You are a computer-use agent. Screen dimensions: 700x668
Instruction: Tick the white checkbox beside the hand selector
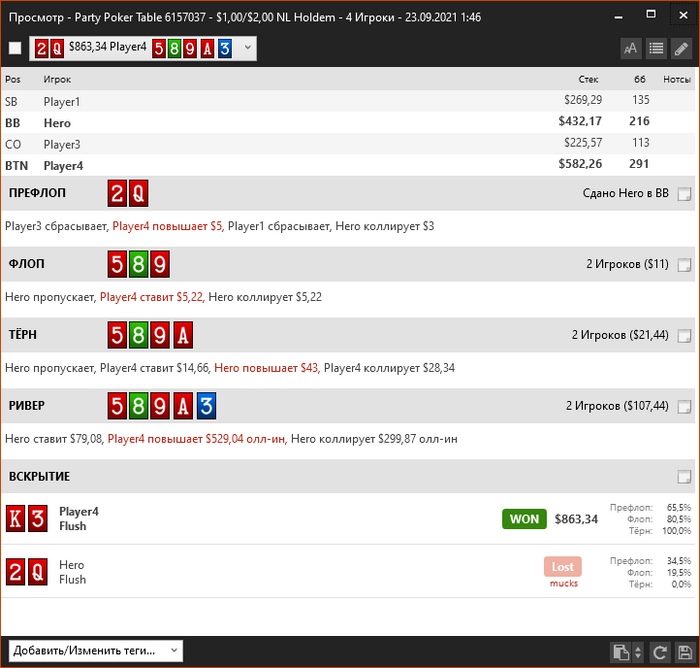coord(15,48)
